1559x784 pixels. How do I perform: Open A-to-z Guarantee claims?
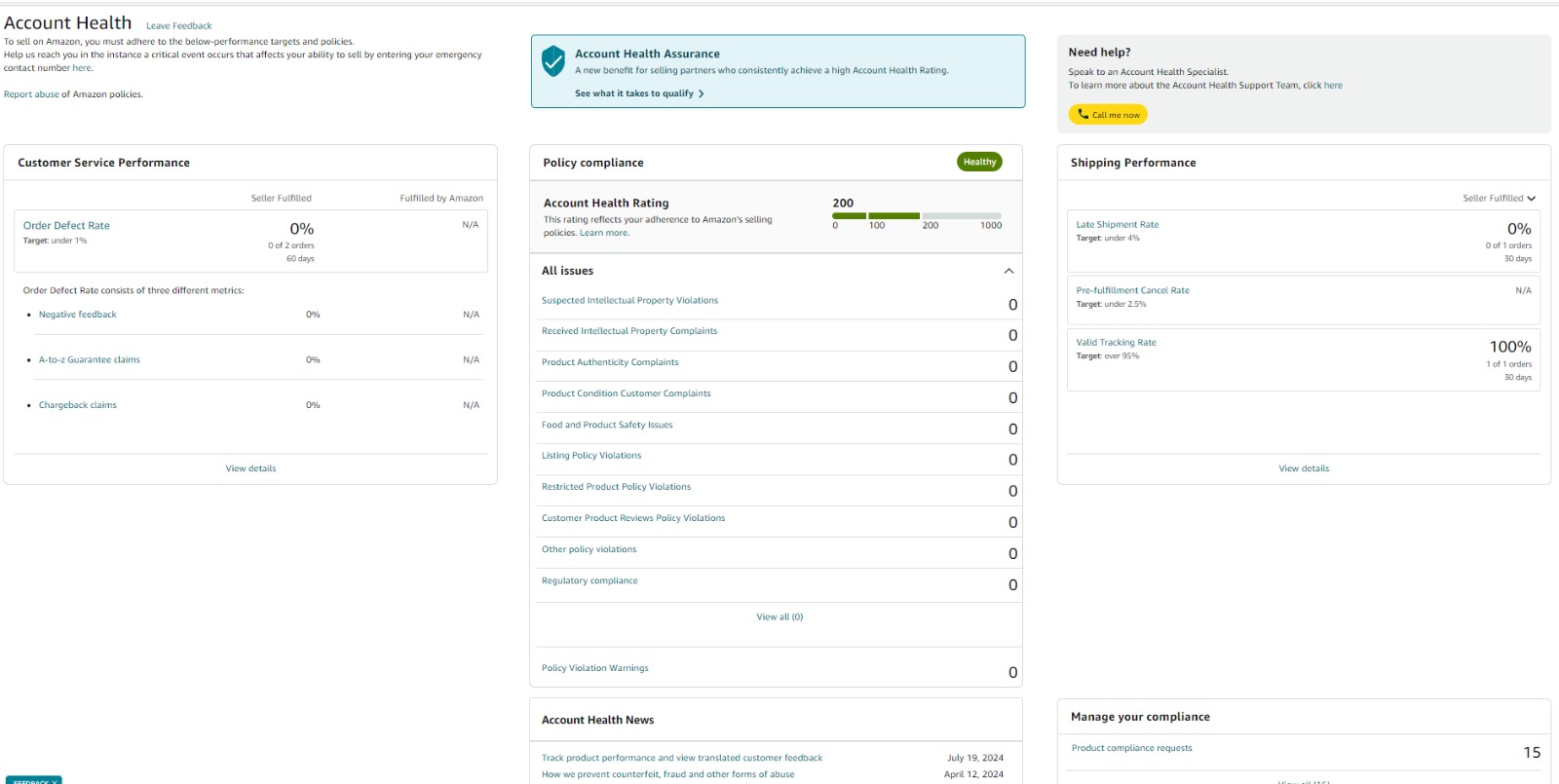click(x=90, y=360)
